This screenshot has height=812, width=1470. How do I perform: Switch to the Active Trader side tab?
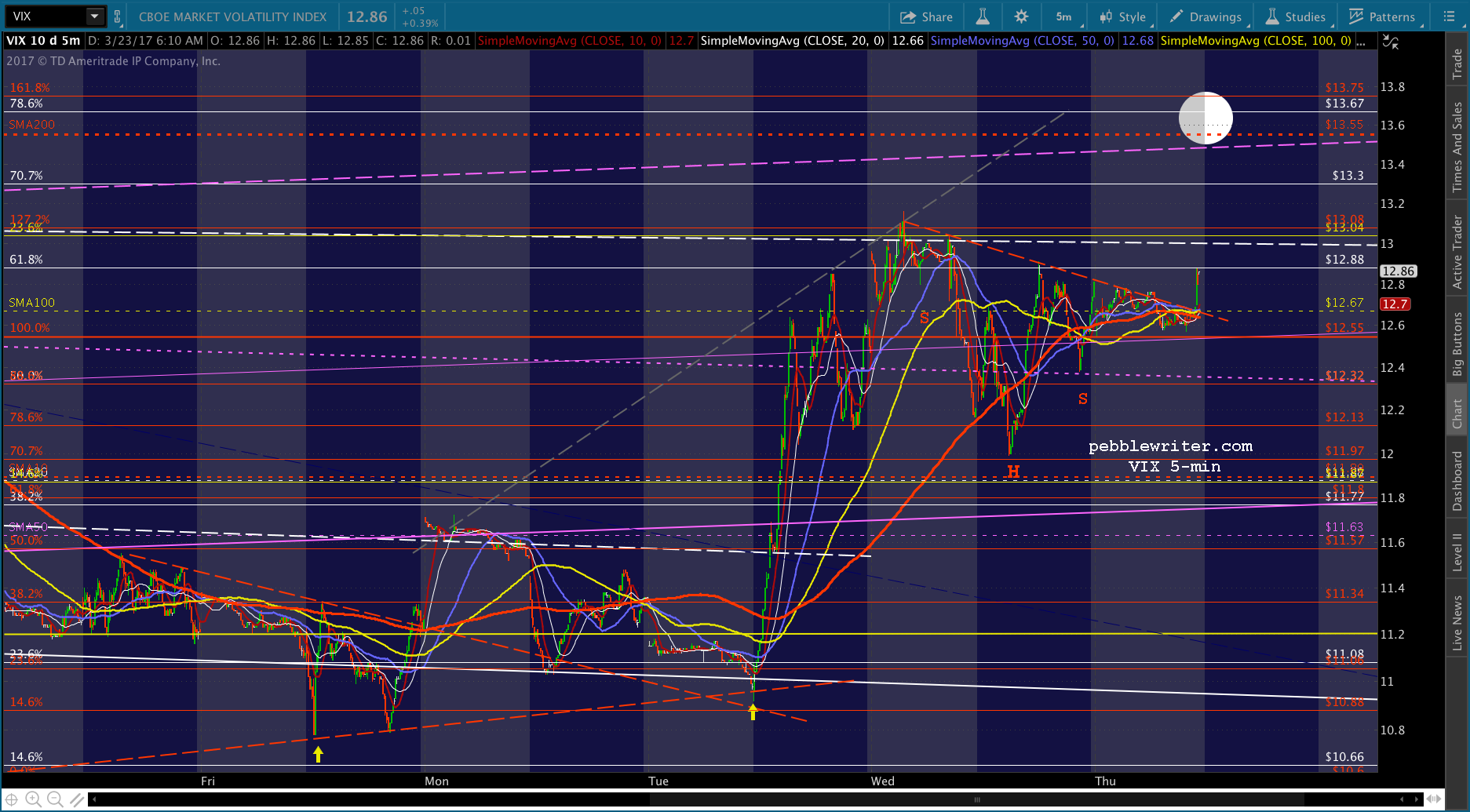click(x=1457, y=252)
